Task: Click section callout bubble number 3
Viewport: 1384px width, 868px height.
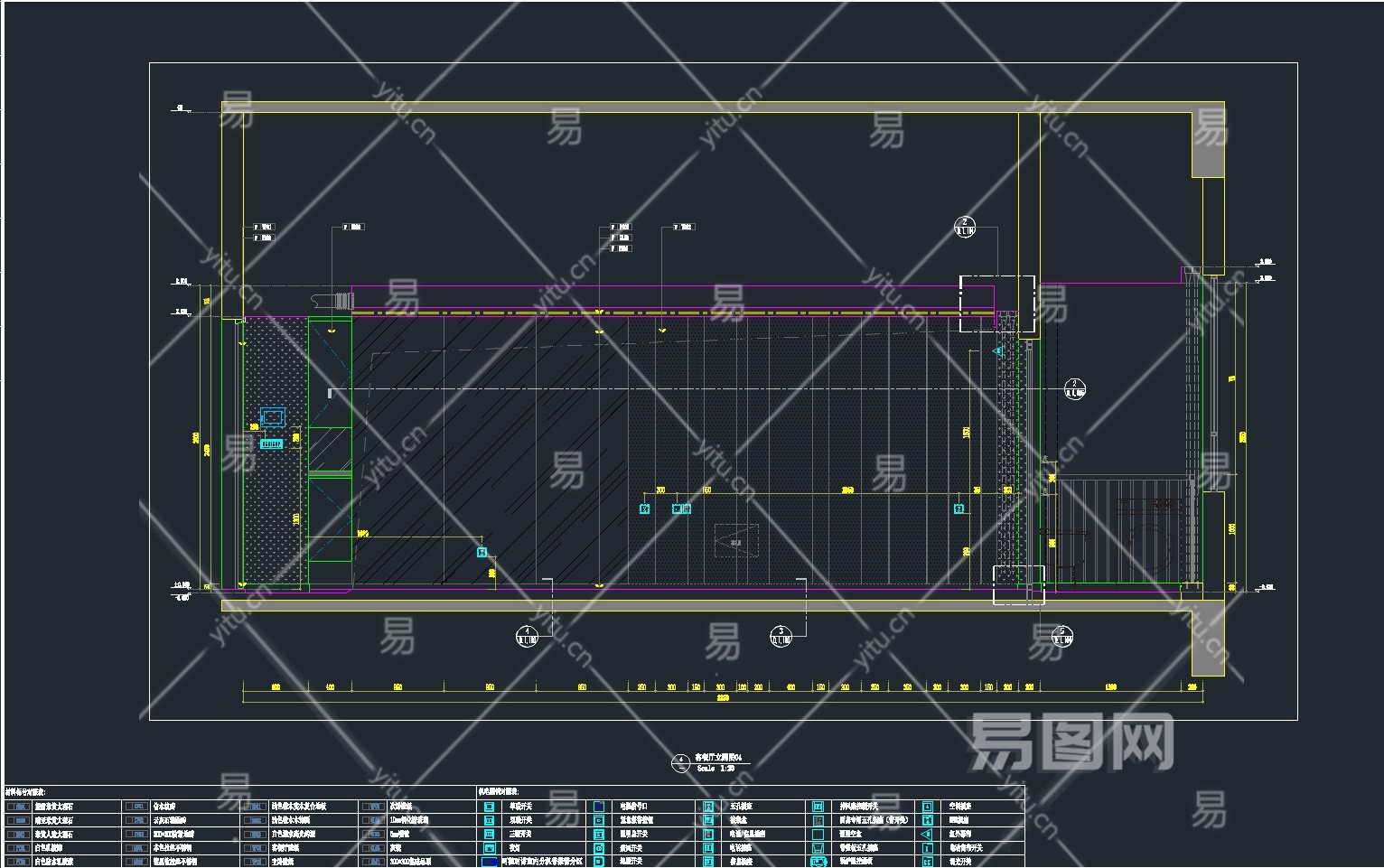Action: (781, 636)
